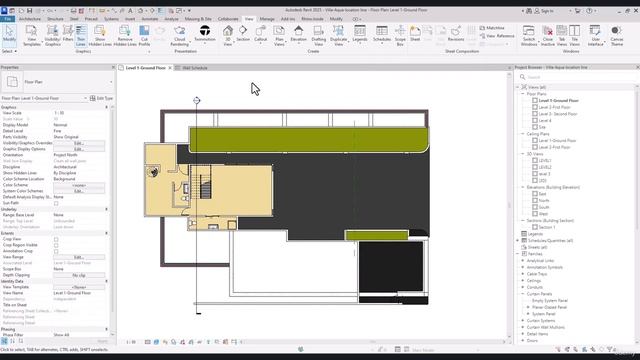Screen dimensions: 640x360
Task: Select the Cut Profile tool
Action: 144,35
